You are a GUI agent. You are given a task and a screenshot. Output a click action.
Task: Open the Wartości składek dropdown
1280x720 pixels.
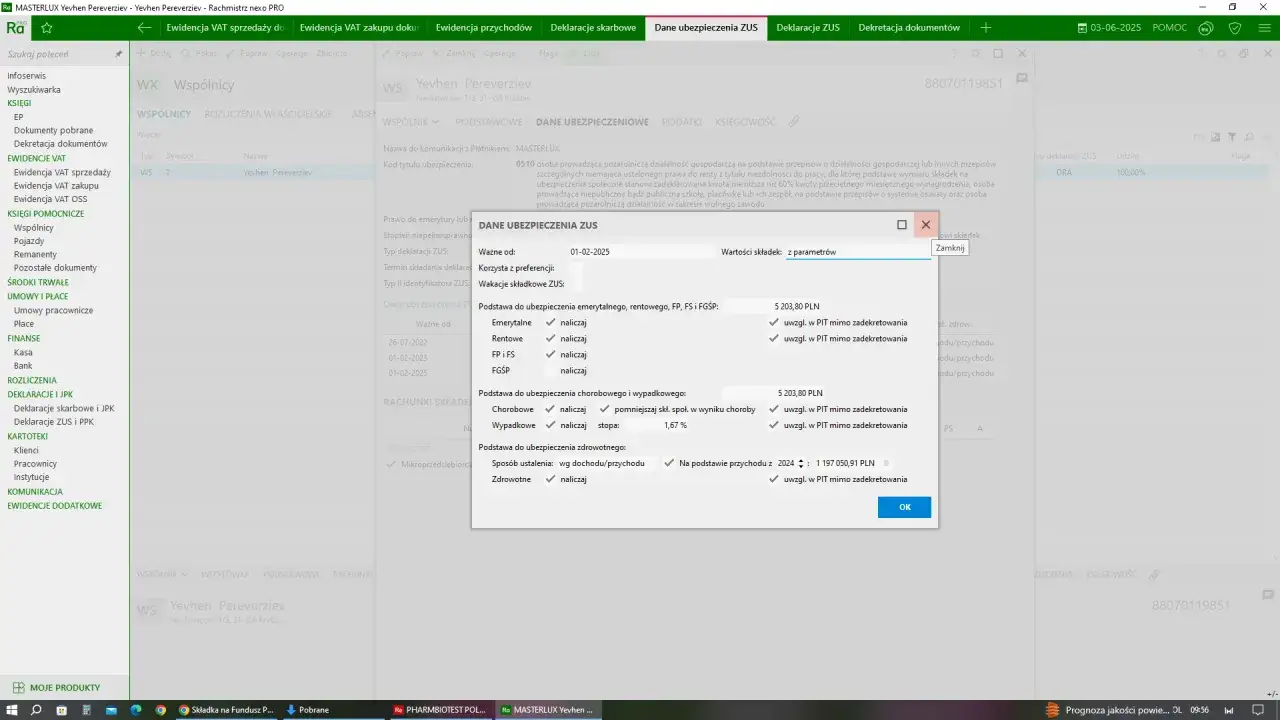[x=857, y=252]
